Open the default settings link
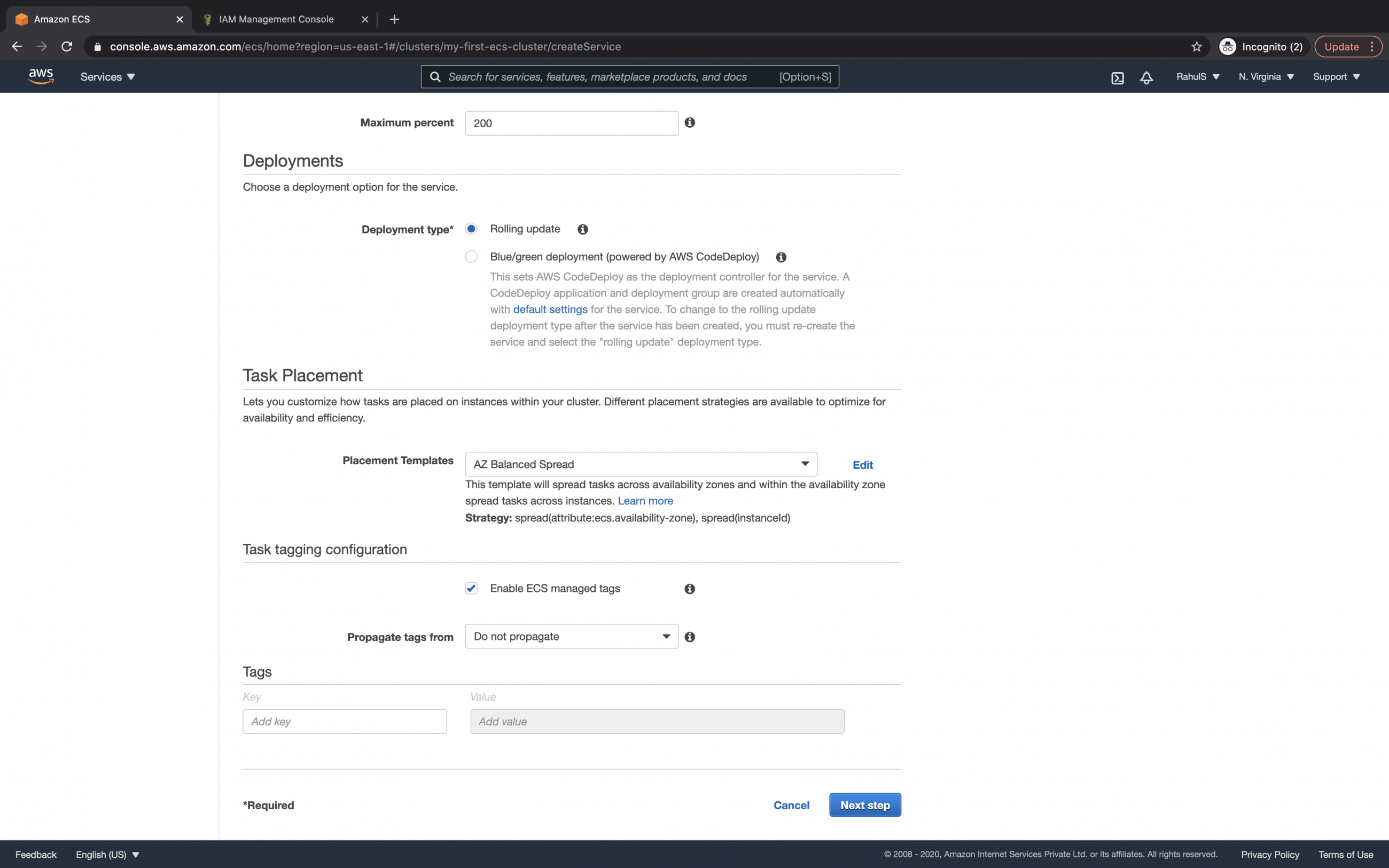 [x=550, y=309]
